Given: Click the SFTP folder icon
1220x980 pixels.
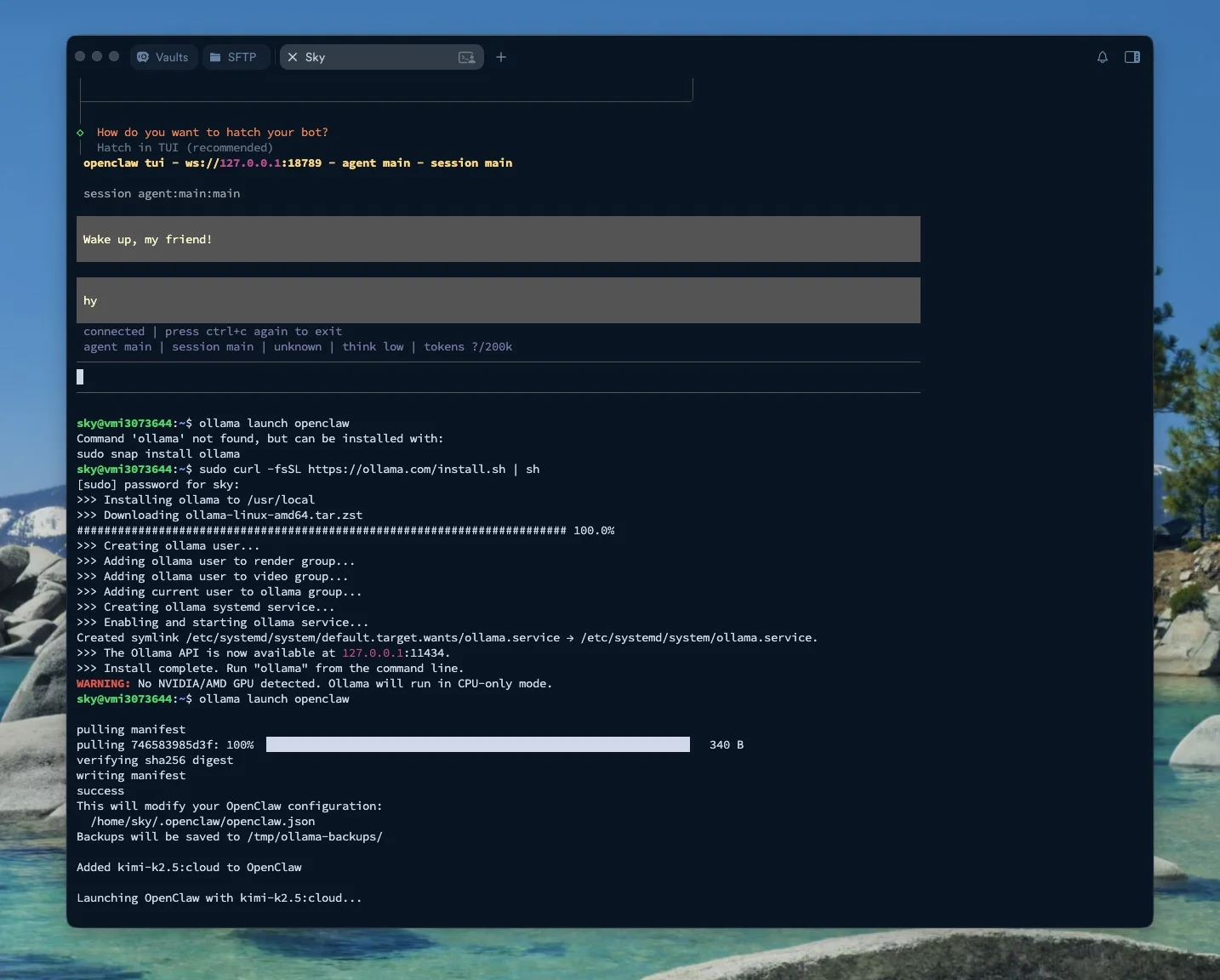Looking at the screenshot, I should point(215,57).
